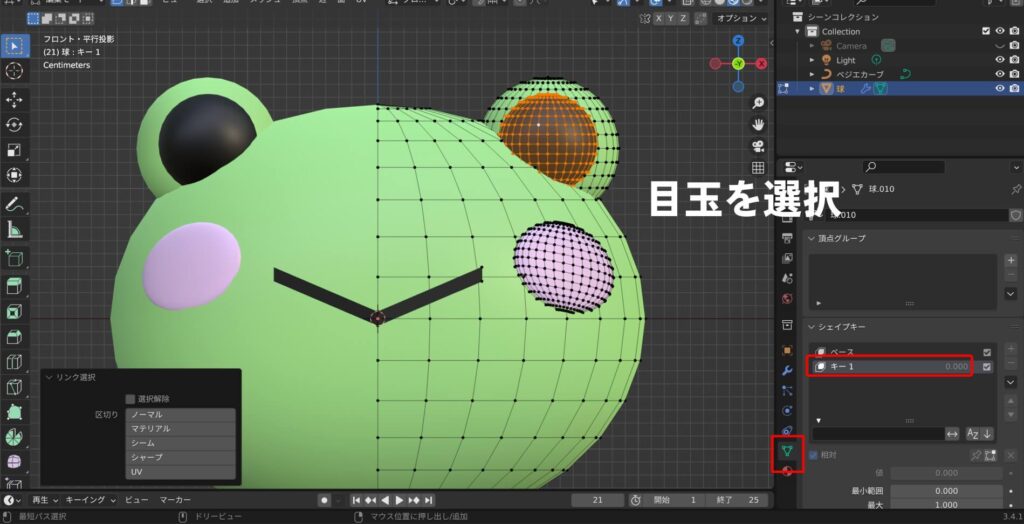Image resolution: width=1024 pixels, height=524 pixels.
Task: Expand the ベジエカーブ tree item
Action: (813, 74)
